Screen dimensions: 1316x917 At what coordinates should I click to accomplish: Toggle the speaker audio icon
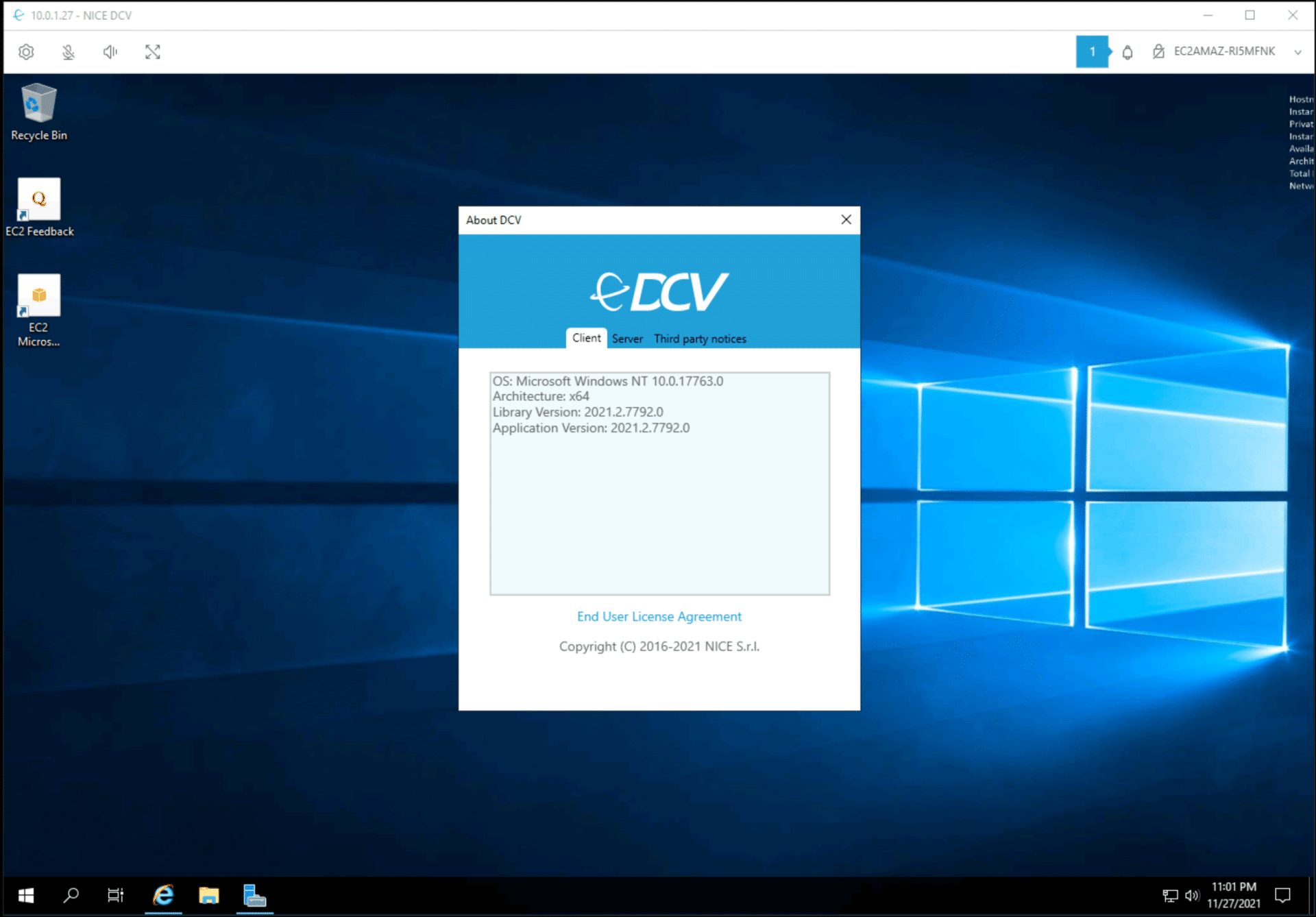click(110, 52)
